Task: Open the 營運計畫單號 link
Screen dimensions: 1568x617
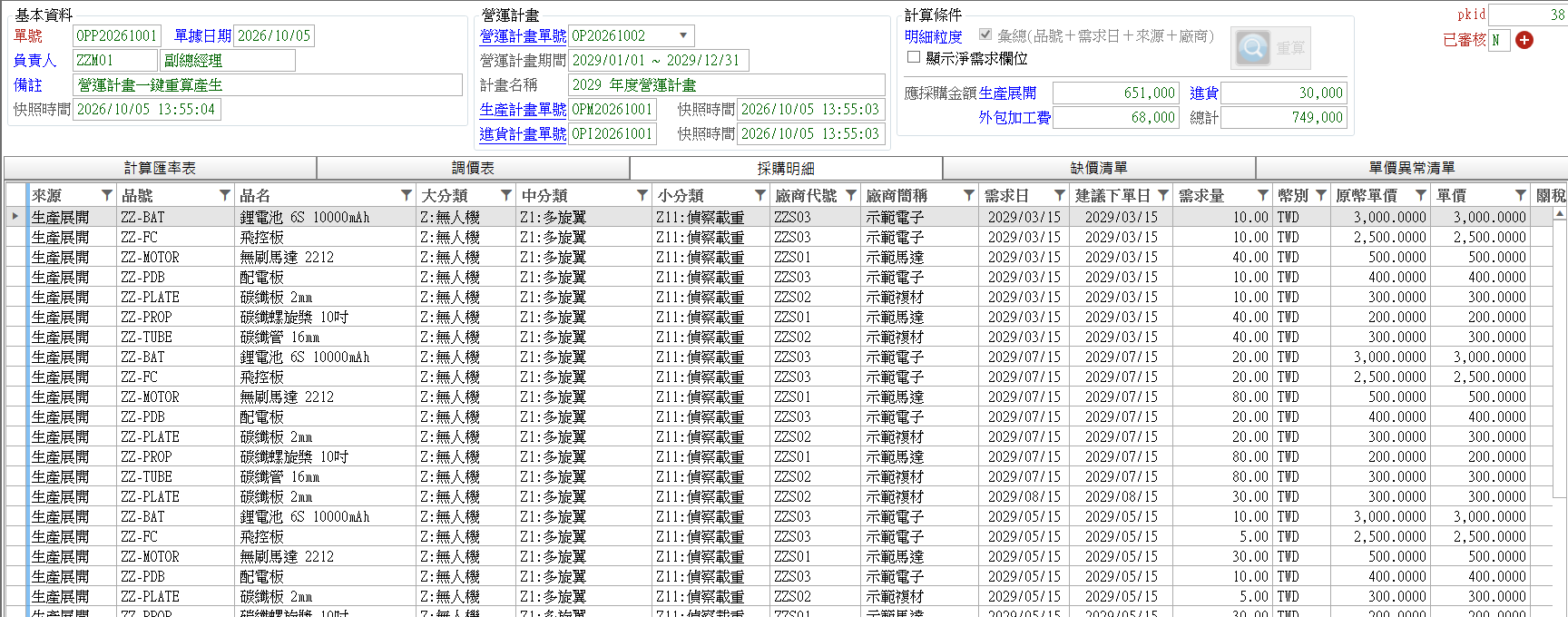Action: point(523,36)
